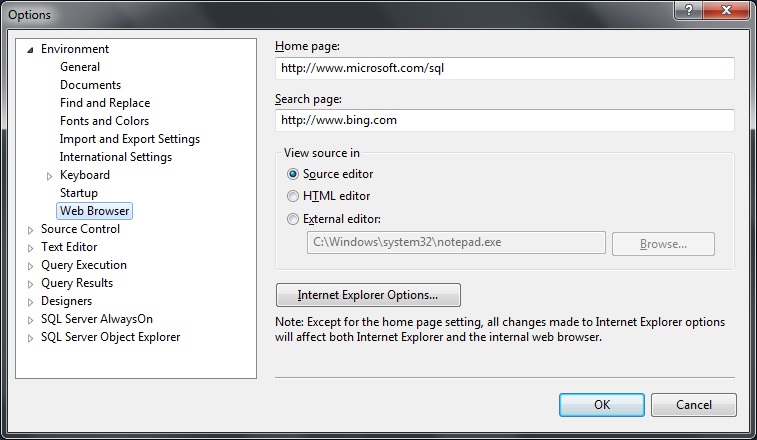Expand the Keyboard node arrow
The image size is (757, 440).
tap(49, 176)
